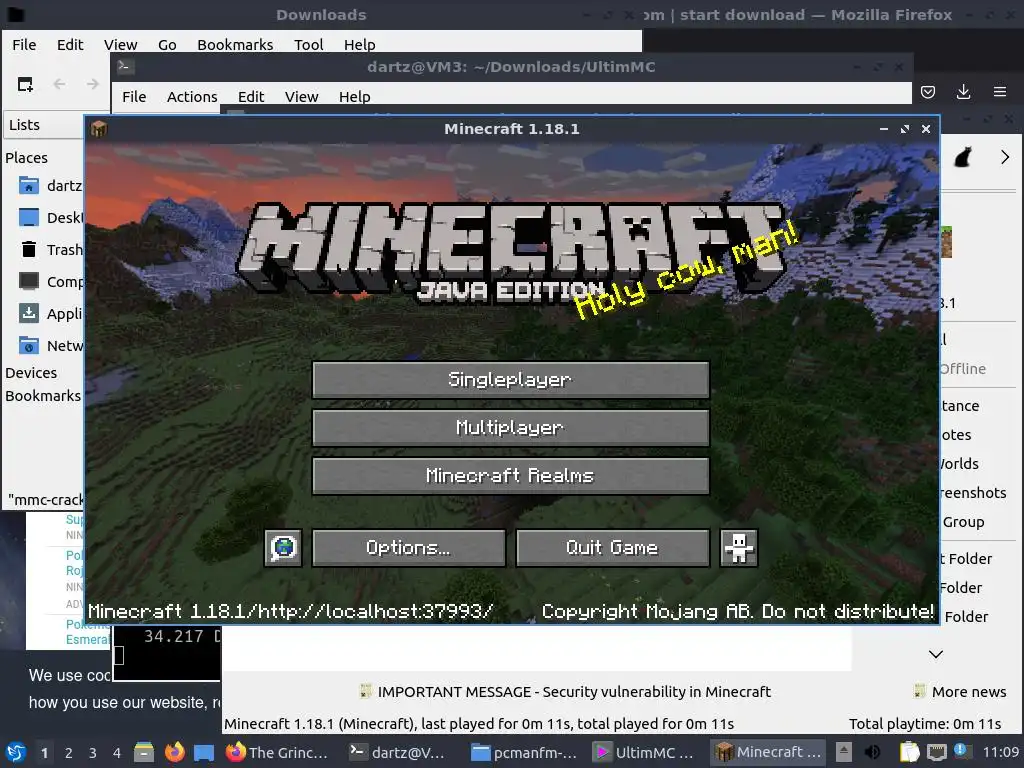The height and width of the screenshot is (768, 1024).
Task: Go forward in the file manager toolbar
Action: click(93, 84)
